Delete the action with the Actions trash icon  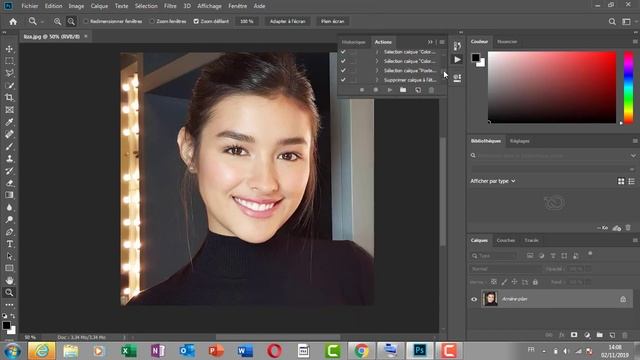tap(431, 90)
